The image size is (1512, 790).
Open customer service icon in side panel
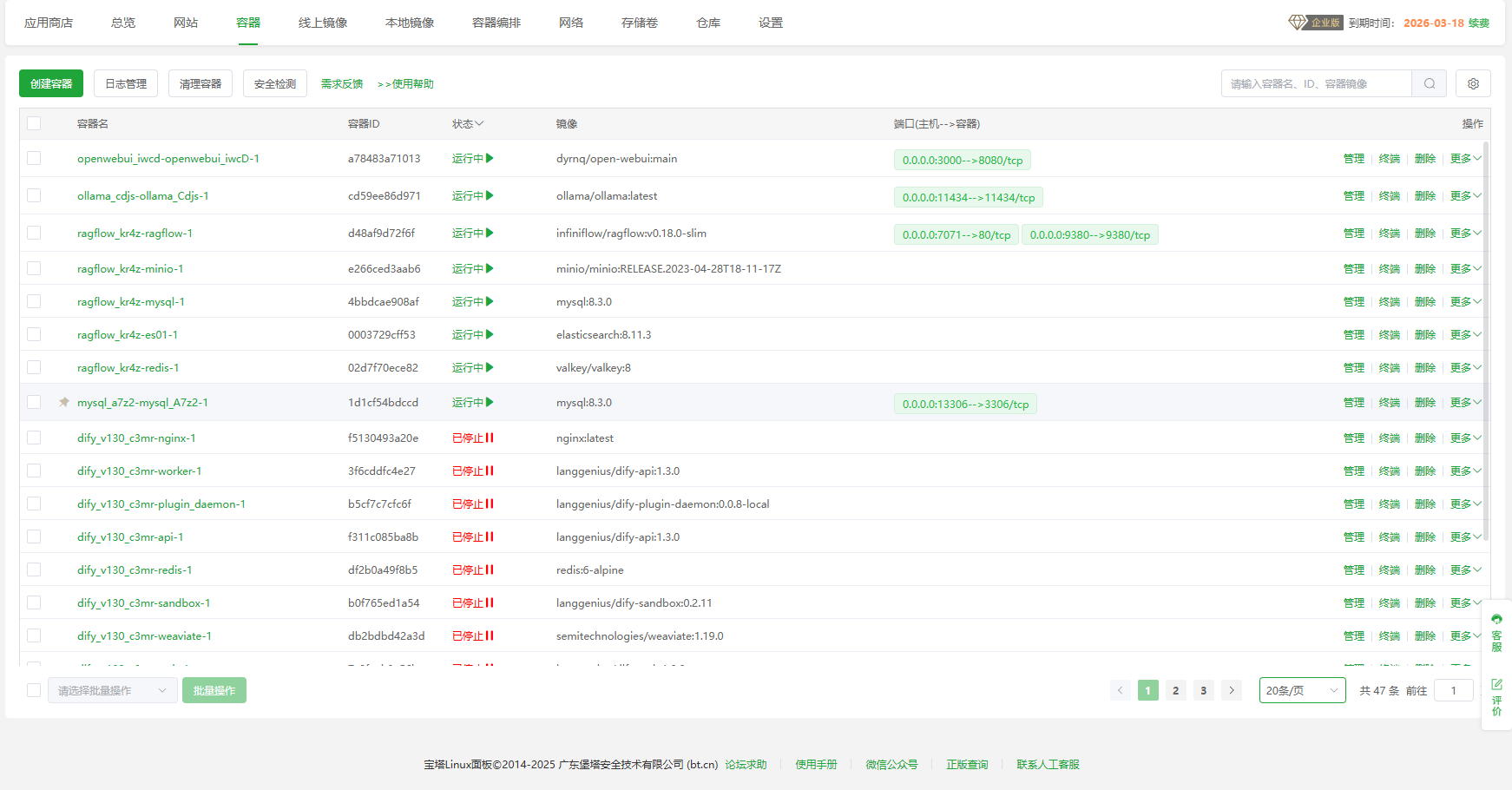coord(1496,620)
